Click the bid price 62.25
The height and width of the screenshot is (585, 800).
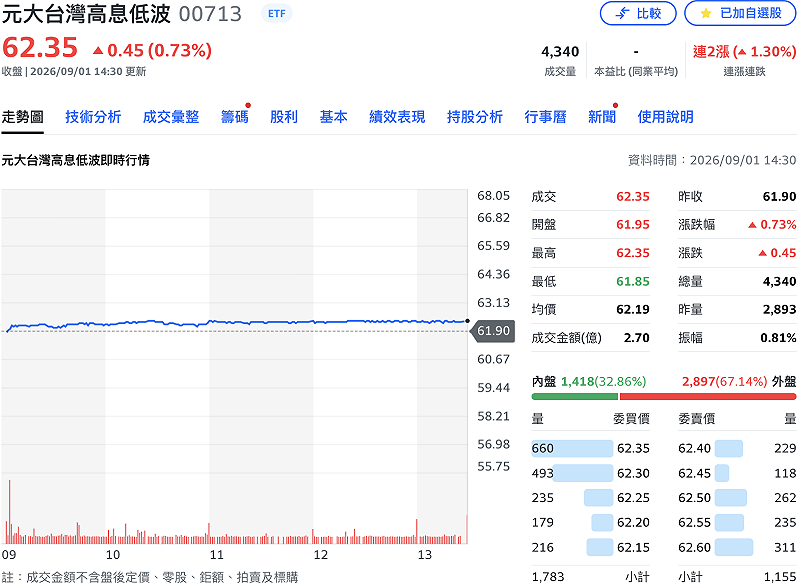pyautogui.click(x=633, y=498)
